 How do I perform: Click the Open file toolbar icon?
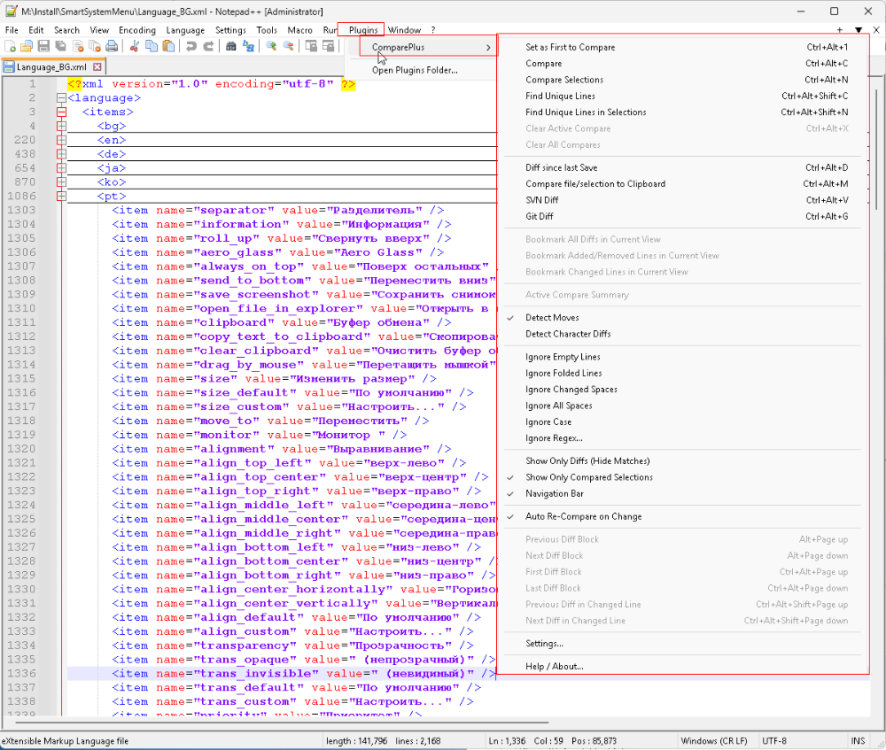tap(27, 46)
